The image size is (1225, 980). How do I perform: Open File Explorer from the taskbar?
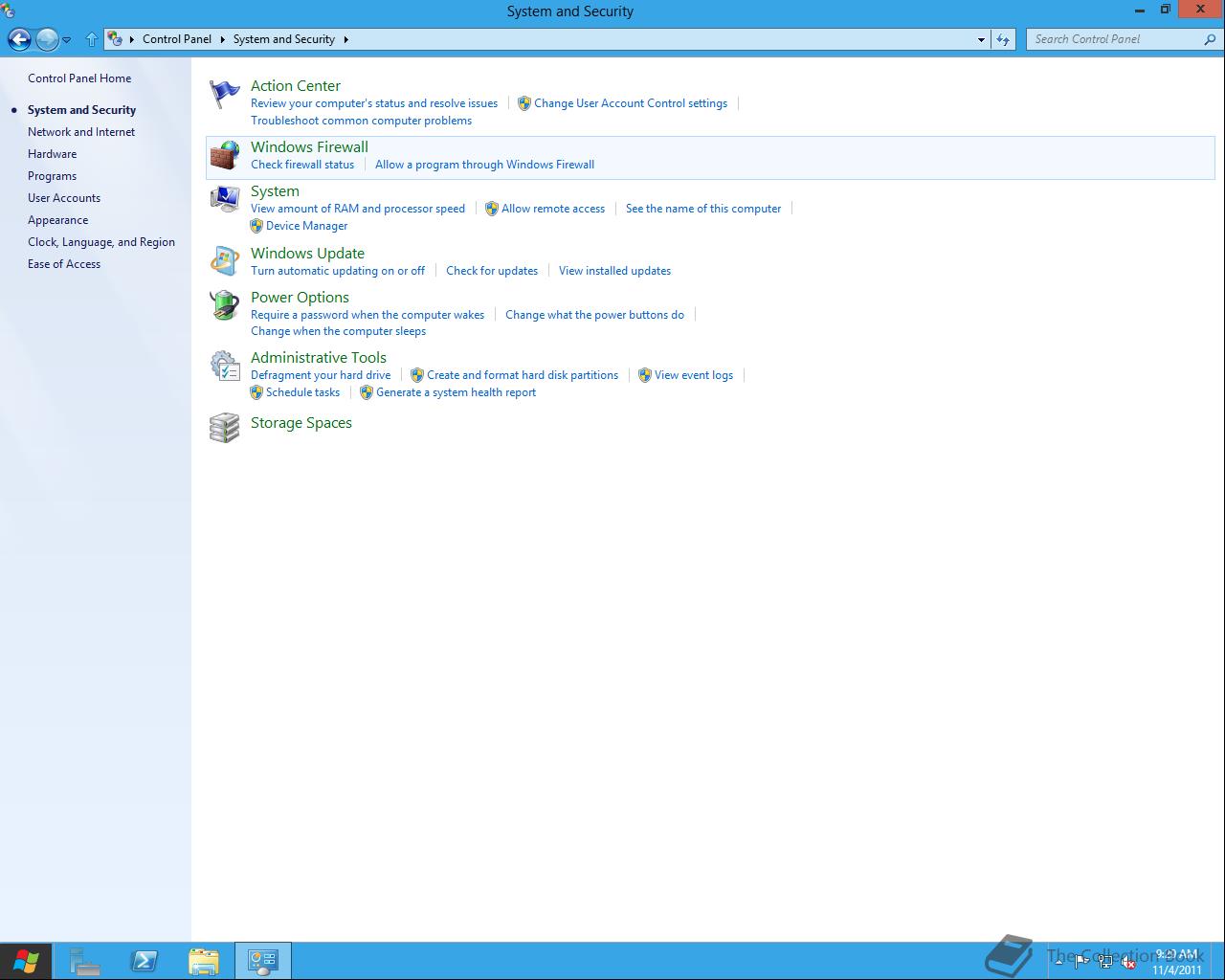204,961
